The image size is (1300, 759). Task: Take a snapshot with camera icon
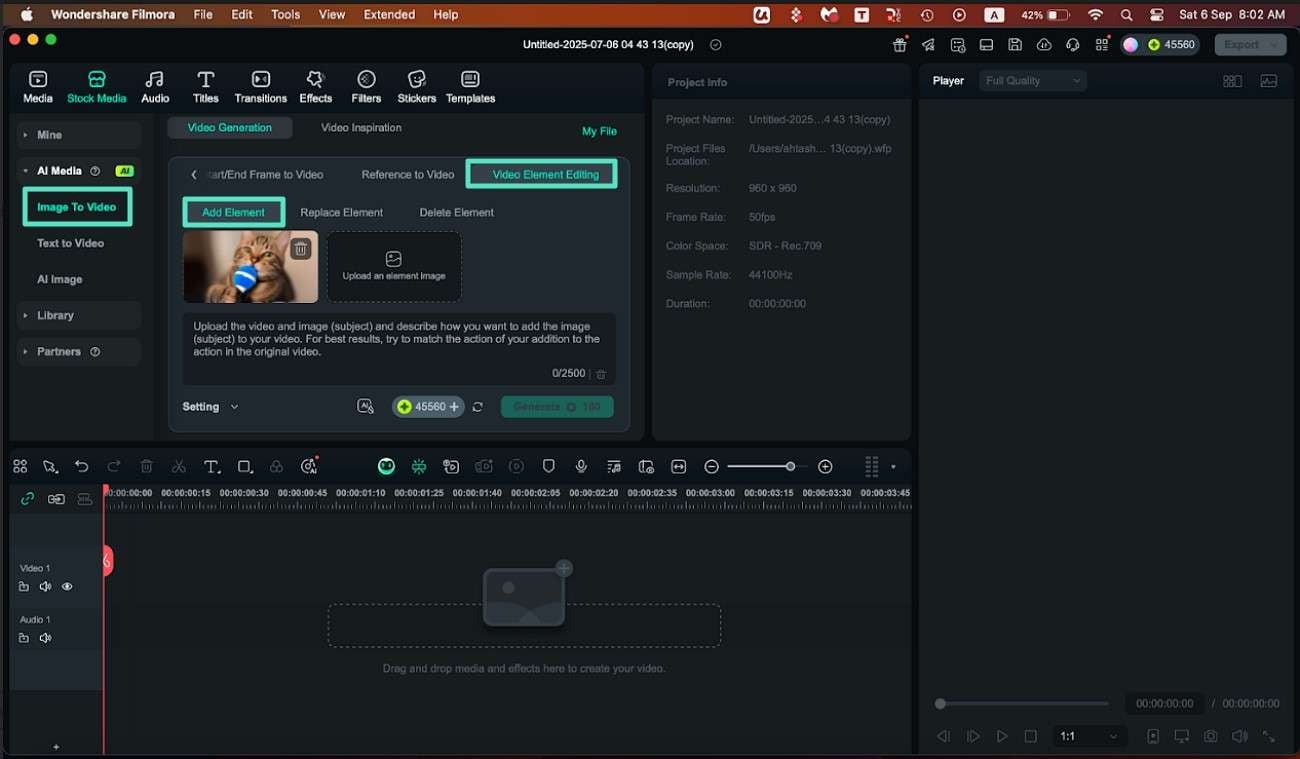(x=1210, y=736)
